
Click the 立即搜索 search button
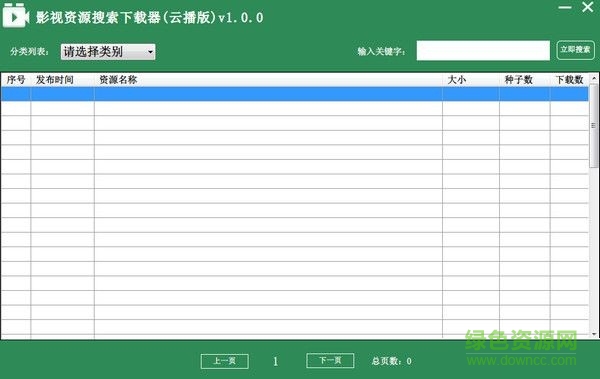click(576, 50)
